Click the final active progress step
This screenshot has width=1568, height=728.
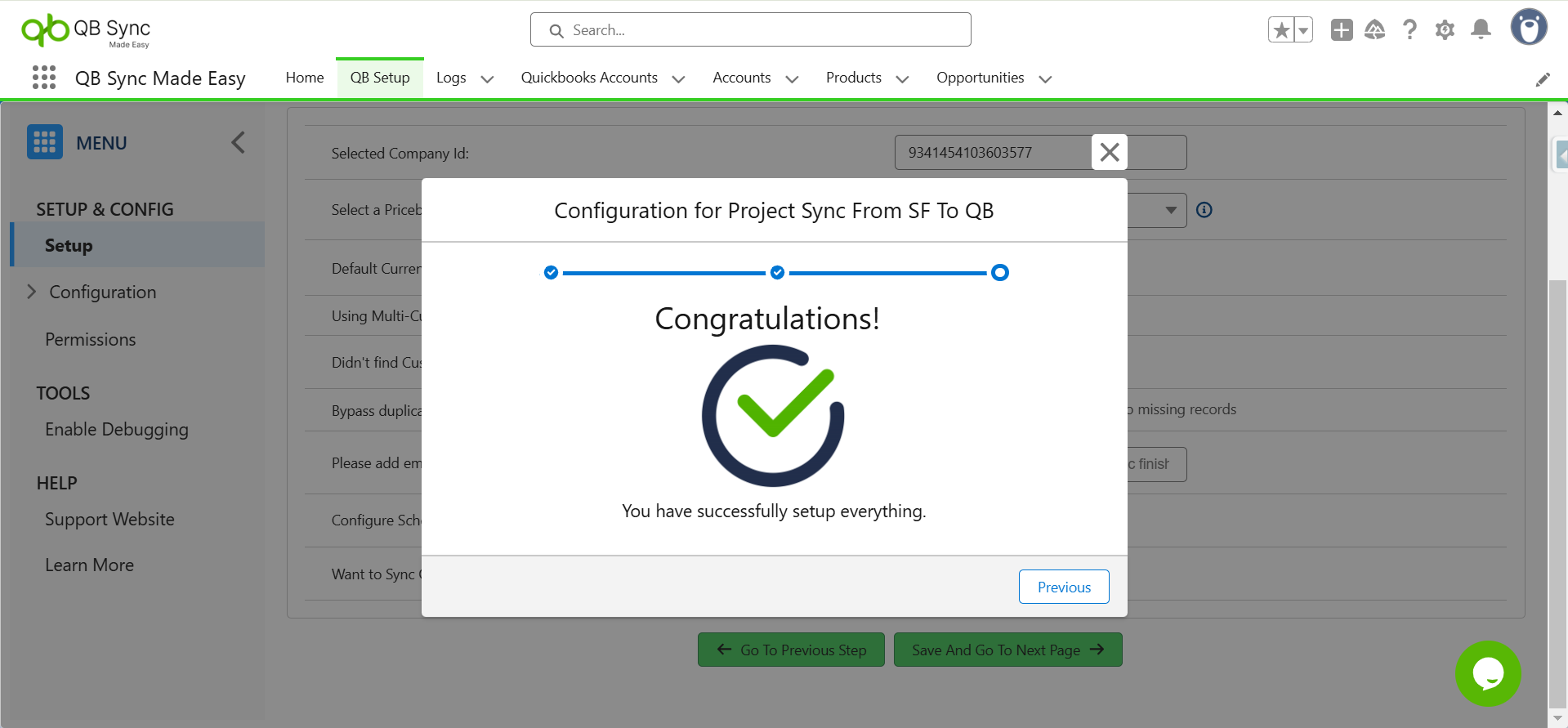click(999, 272)
